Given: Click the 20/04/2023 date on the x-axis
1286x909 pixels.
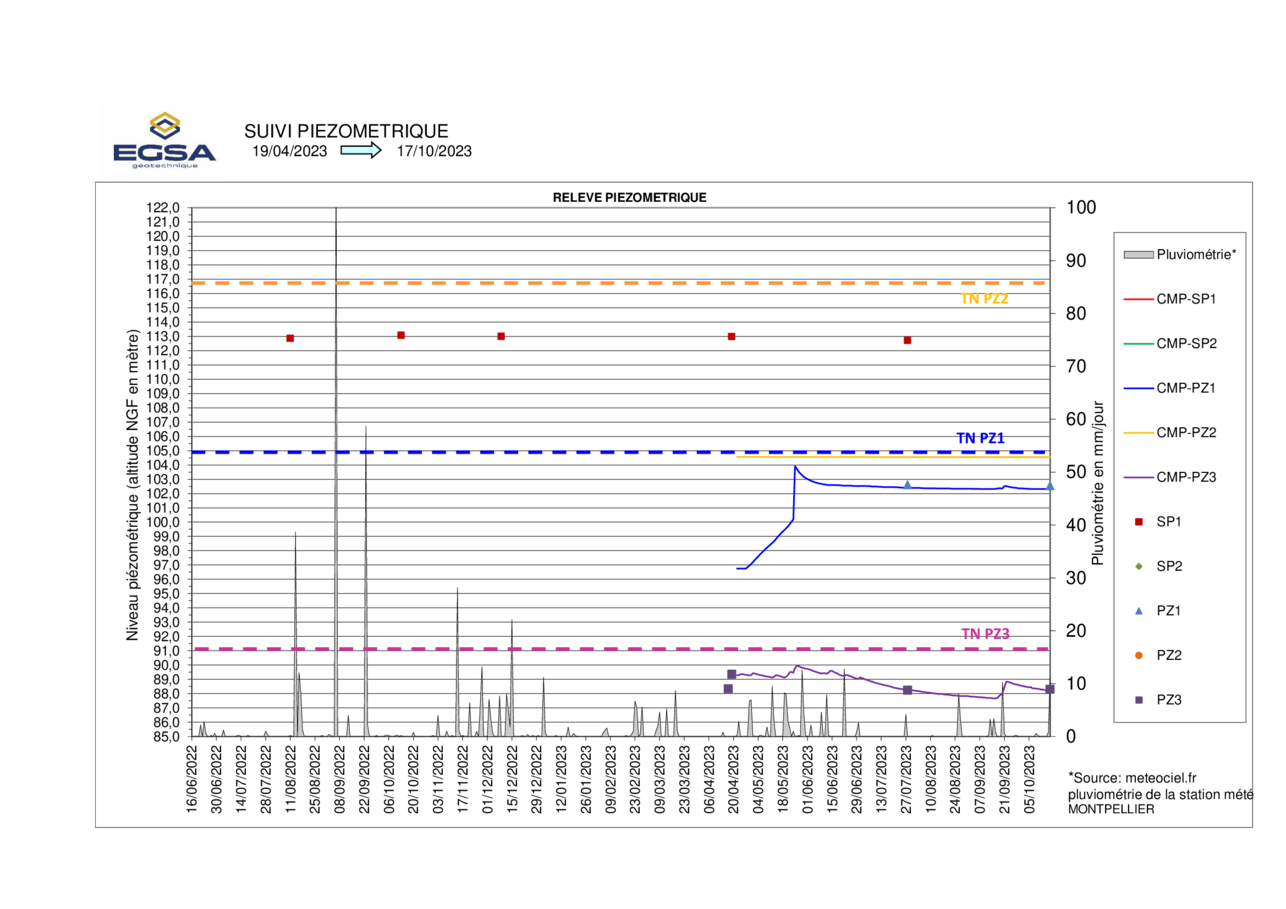Looking at the screenshot, I should [x=735, y=778].
